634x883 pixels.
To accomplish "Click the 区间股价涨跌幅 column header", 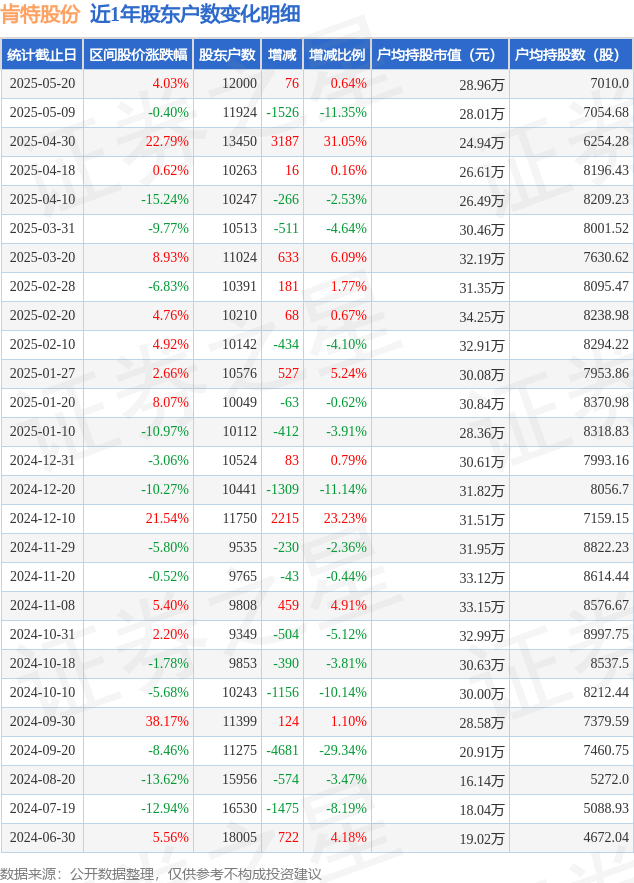I will point(138,55).
